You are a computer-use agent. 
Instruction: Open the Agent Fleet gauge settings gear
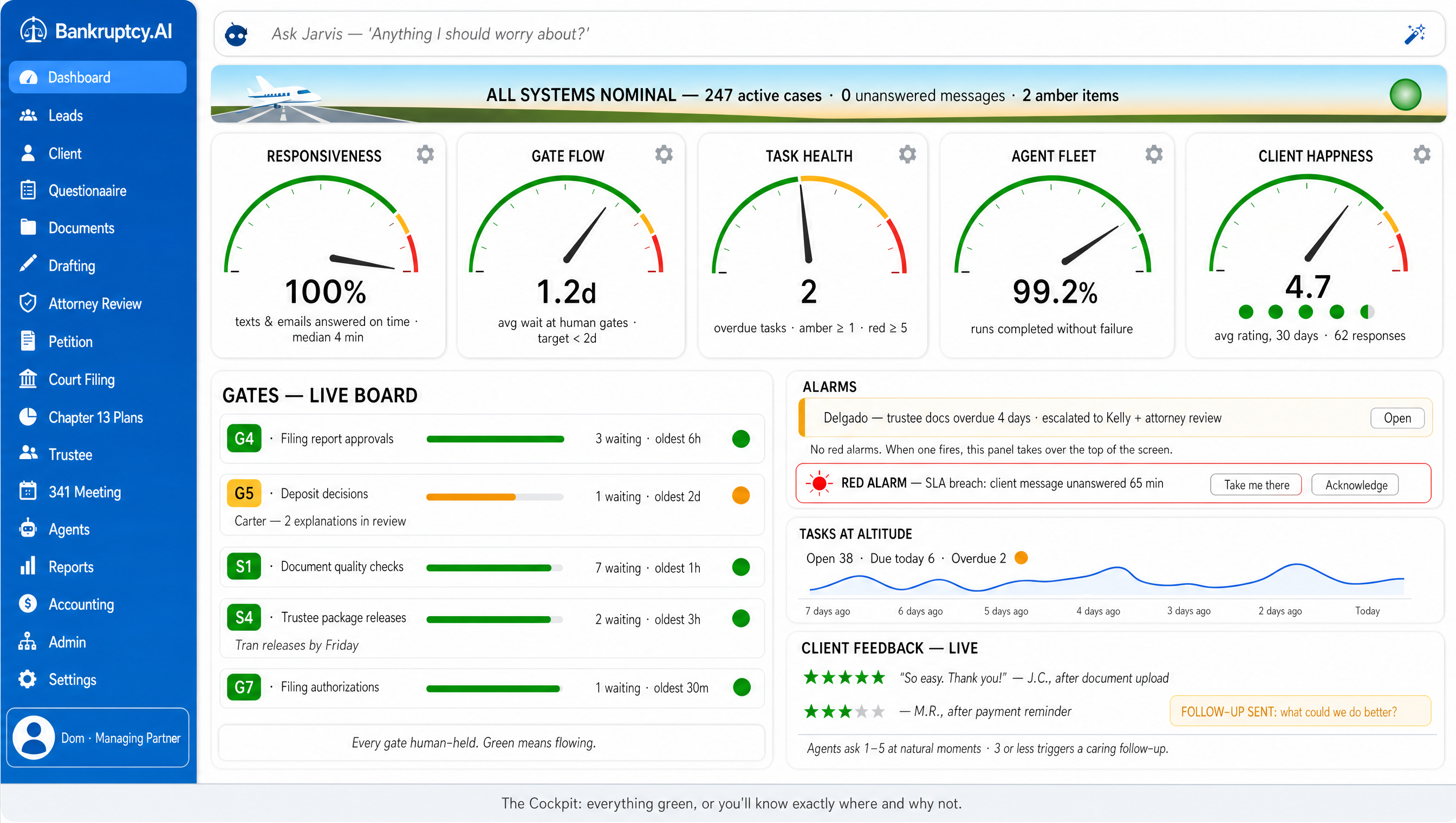[x=1154, y=154]
